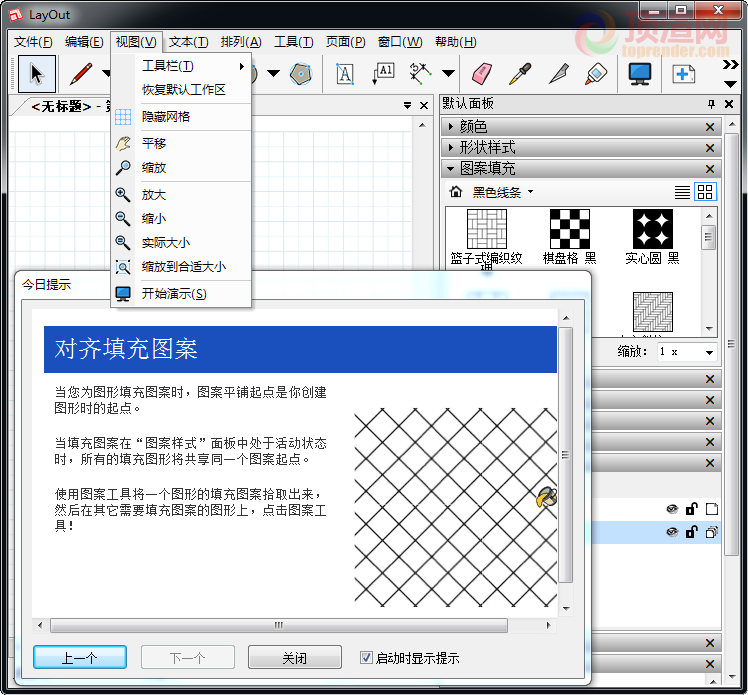Switch pattern fill to thumbnail grid view

(705, 192)
